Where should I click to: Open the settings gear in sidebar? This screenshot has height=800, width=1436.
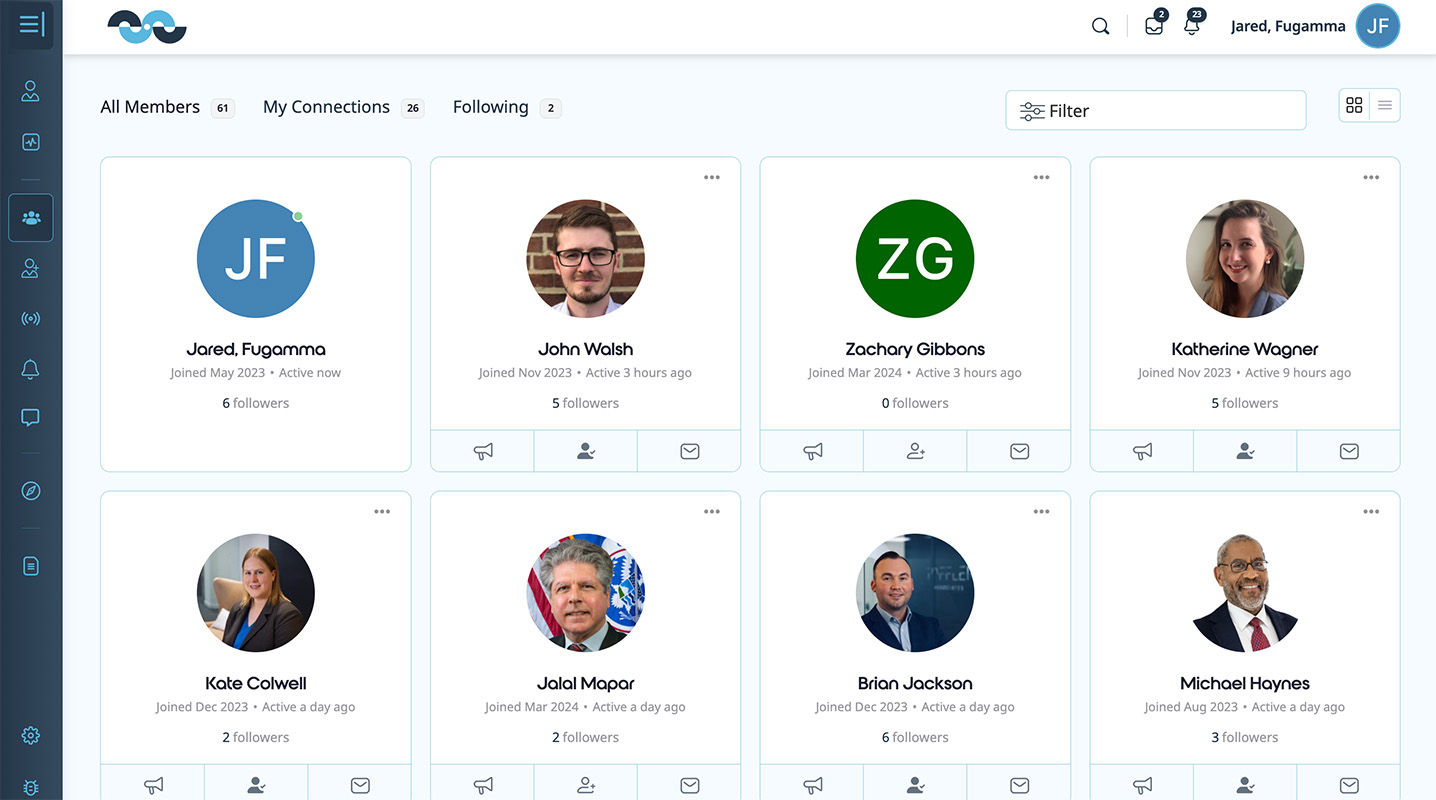[x=31, y=736]
